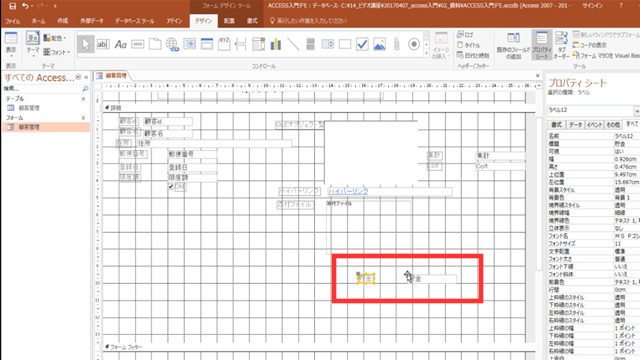Select the Label (Aa) control

point(120,44)
